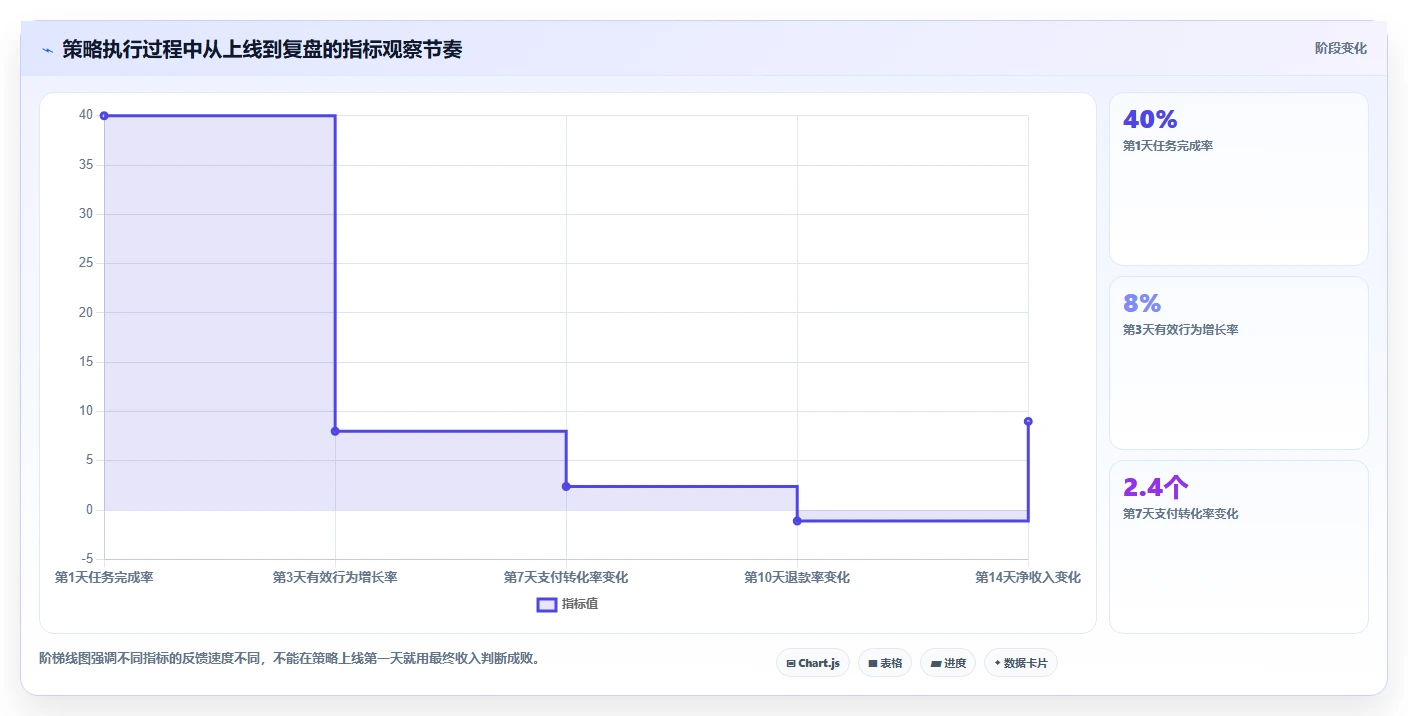Select the data point for 第7天支付转化率变化
This screenshot has width=1408, height=716.
click(566, 486)
